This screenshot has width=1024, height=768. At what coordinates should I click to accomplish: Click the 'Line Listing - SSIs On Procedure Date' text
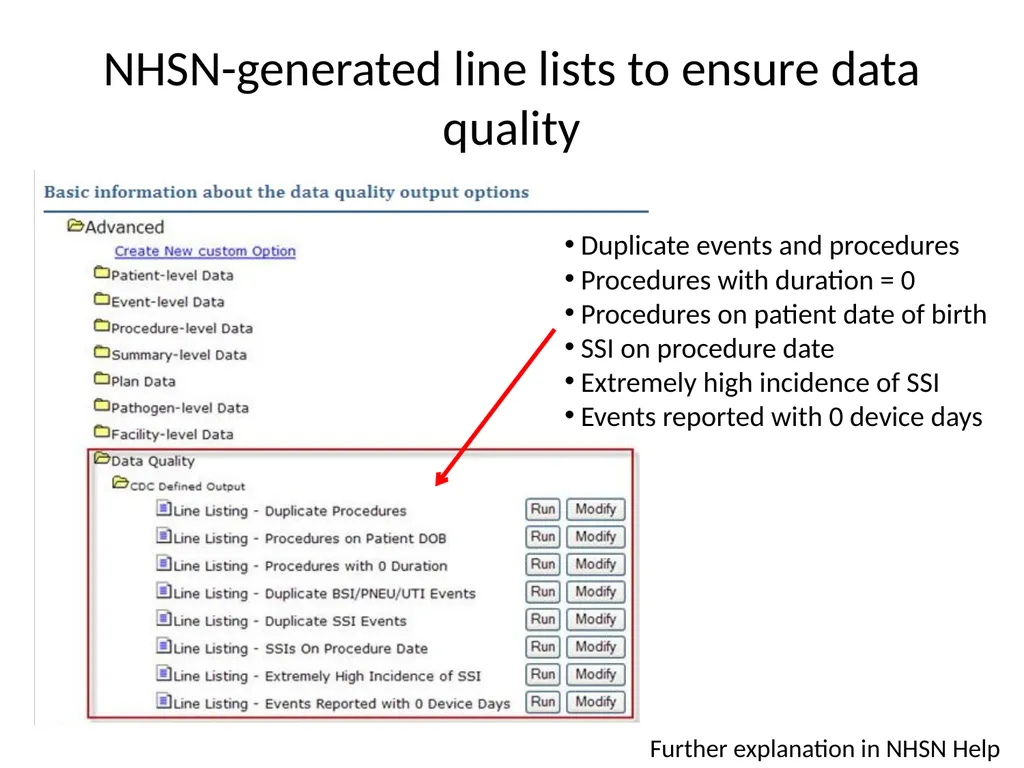tap(300, 648)
